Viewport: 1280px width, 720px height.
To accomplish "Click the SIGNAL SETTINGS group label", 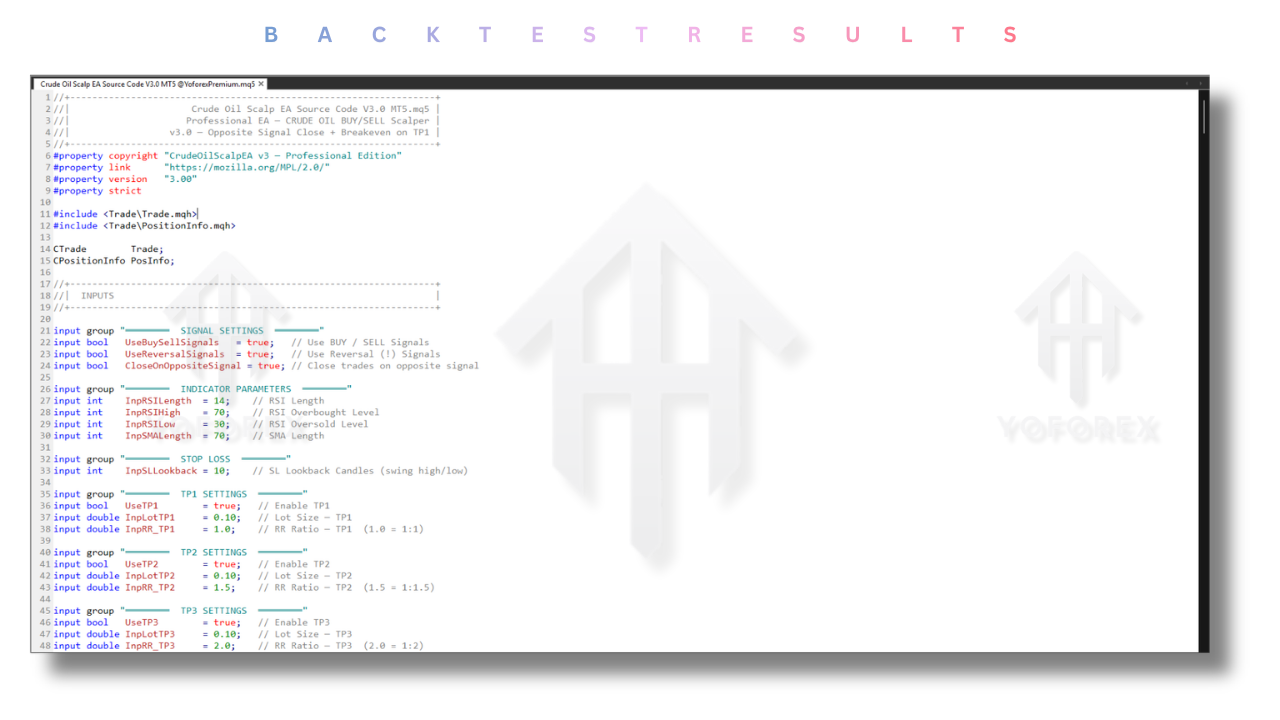I will coord(221,331).
